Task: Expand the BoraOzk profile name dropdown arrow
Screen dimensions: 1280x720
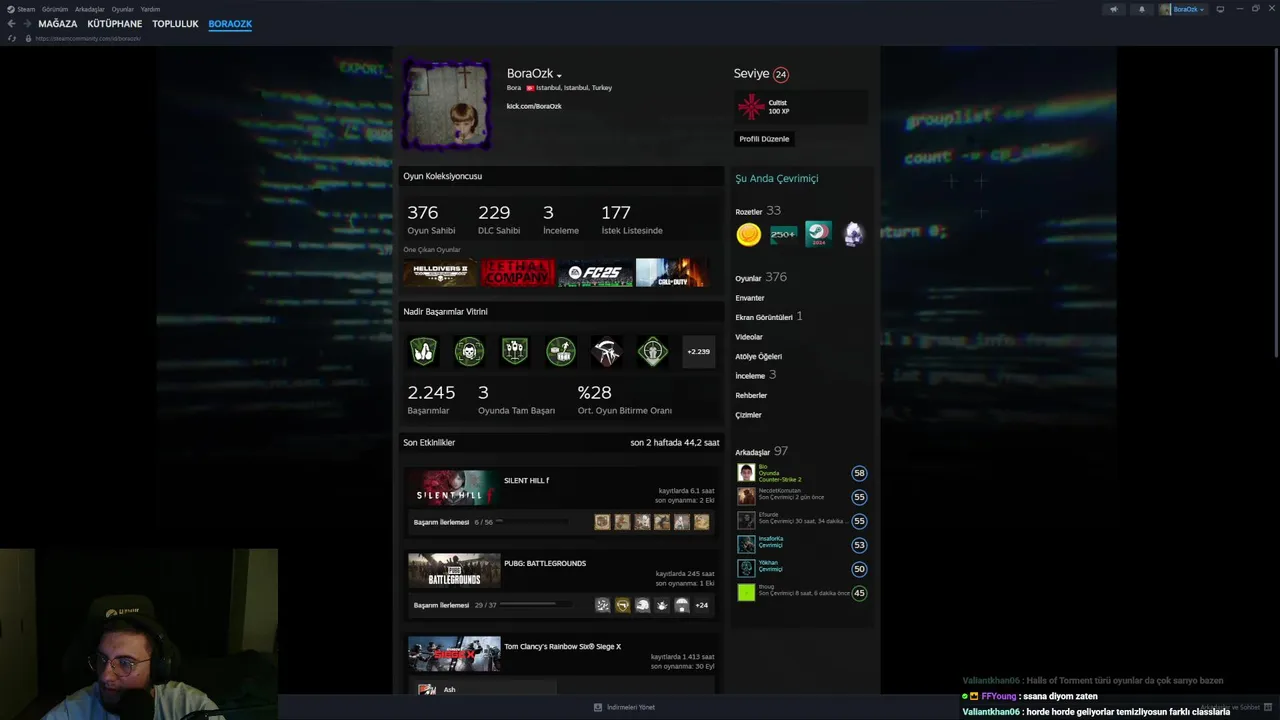Action: point(559,75)
